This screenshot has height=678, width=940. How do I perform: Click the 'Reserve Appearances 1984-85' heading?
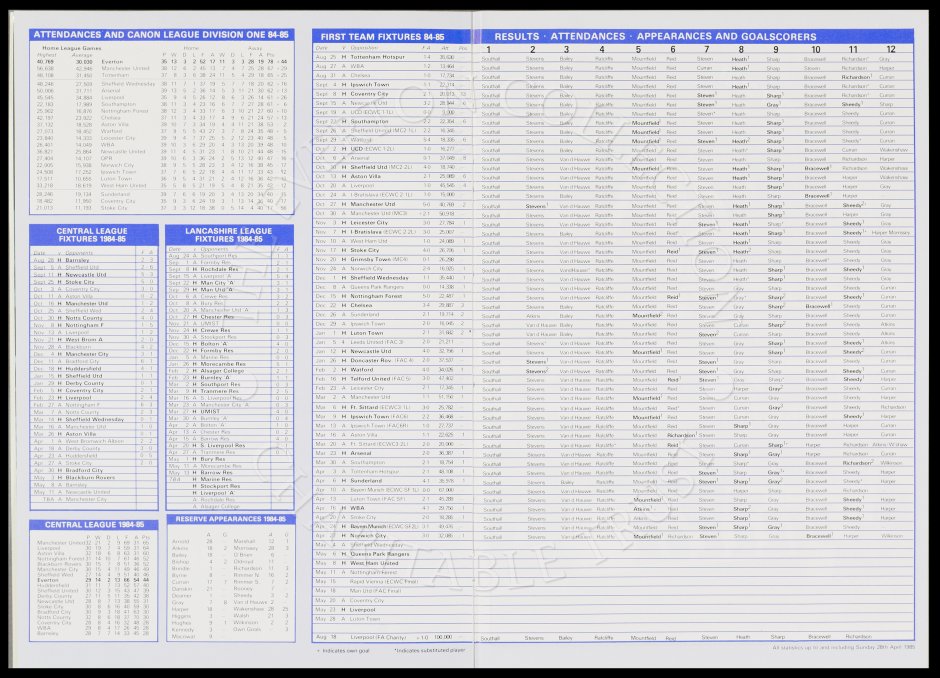[x=230, y=519]
